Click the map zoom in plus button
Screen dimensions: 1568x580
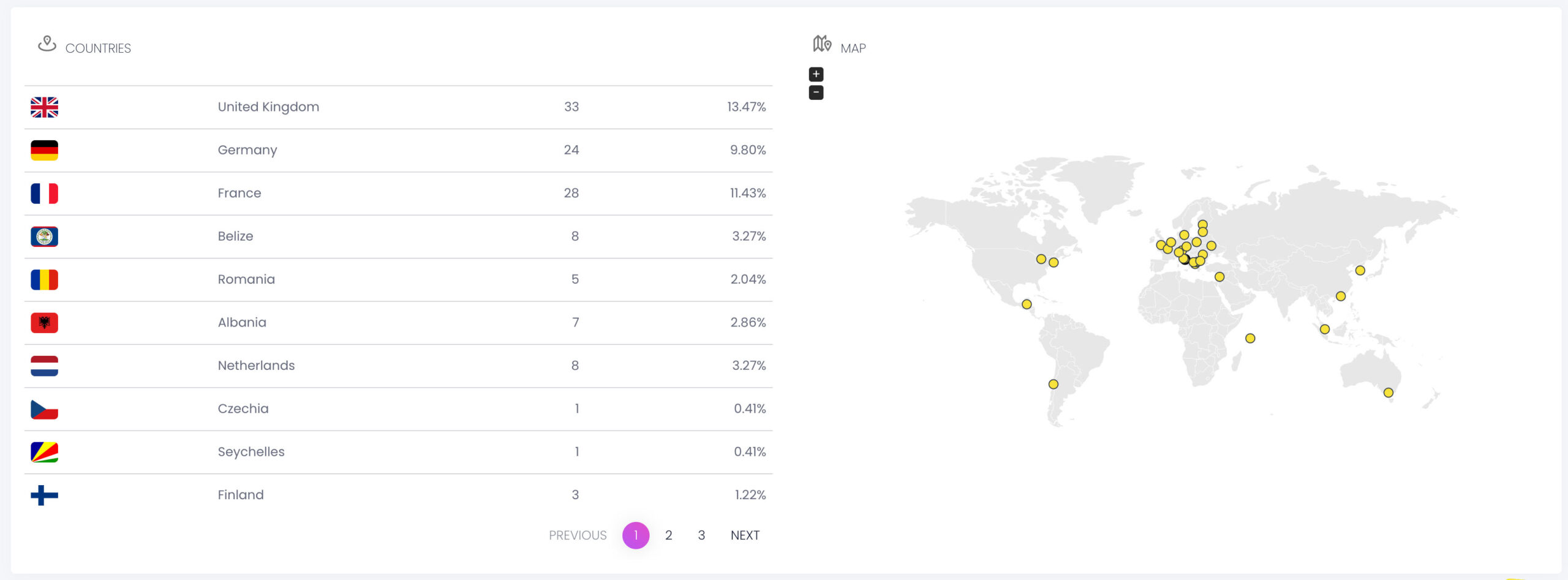pos(816,74)
